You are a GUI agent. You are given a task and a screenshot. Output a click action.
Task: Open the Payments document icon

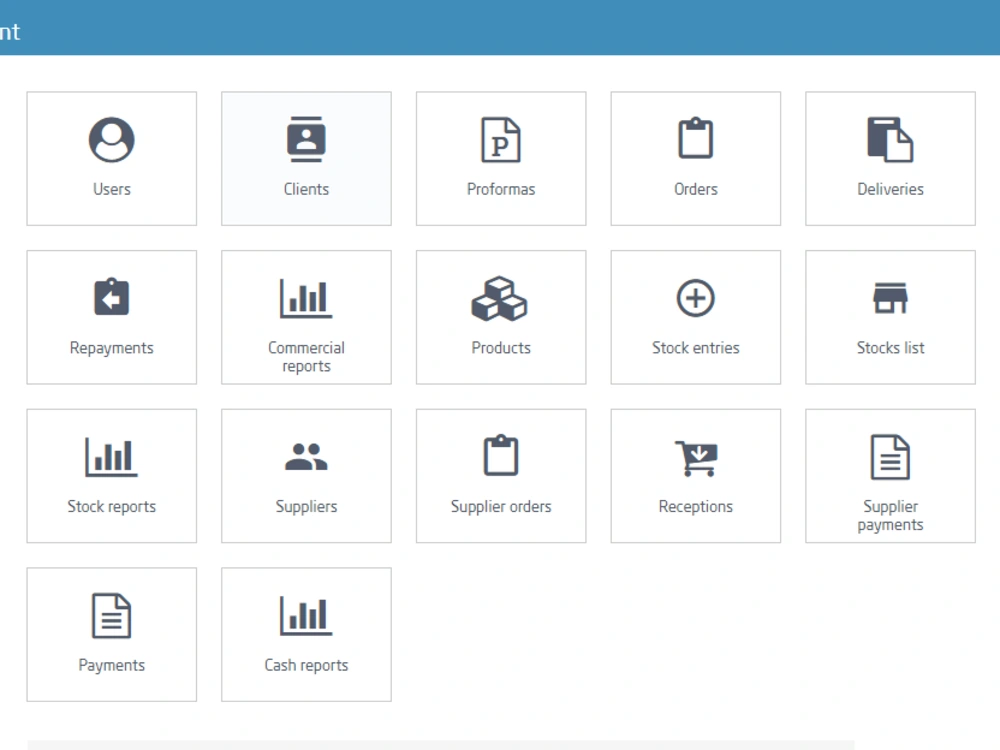[x=112, y=616]
